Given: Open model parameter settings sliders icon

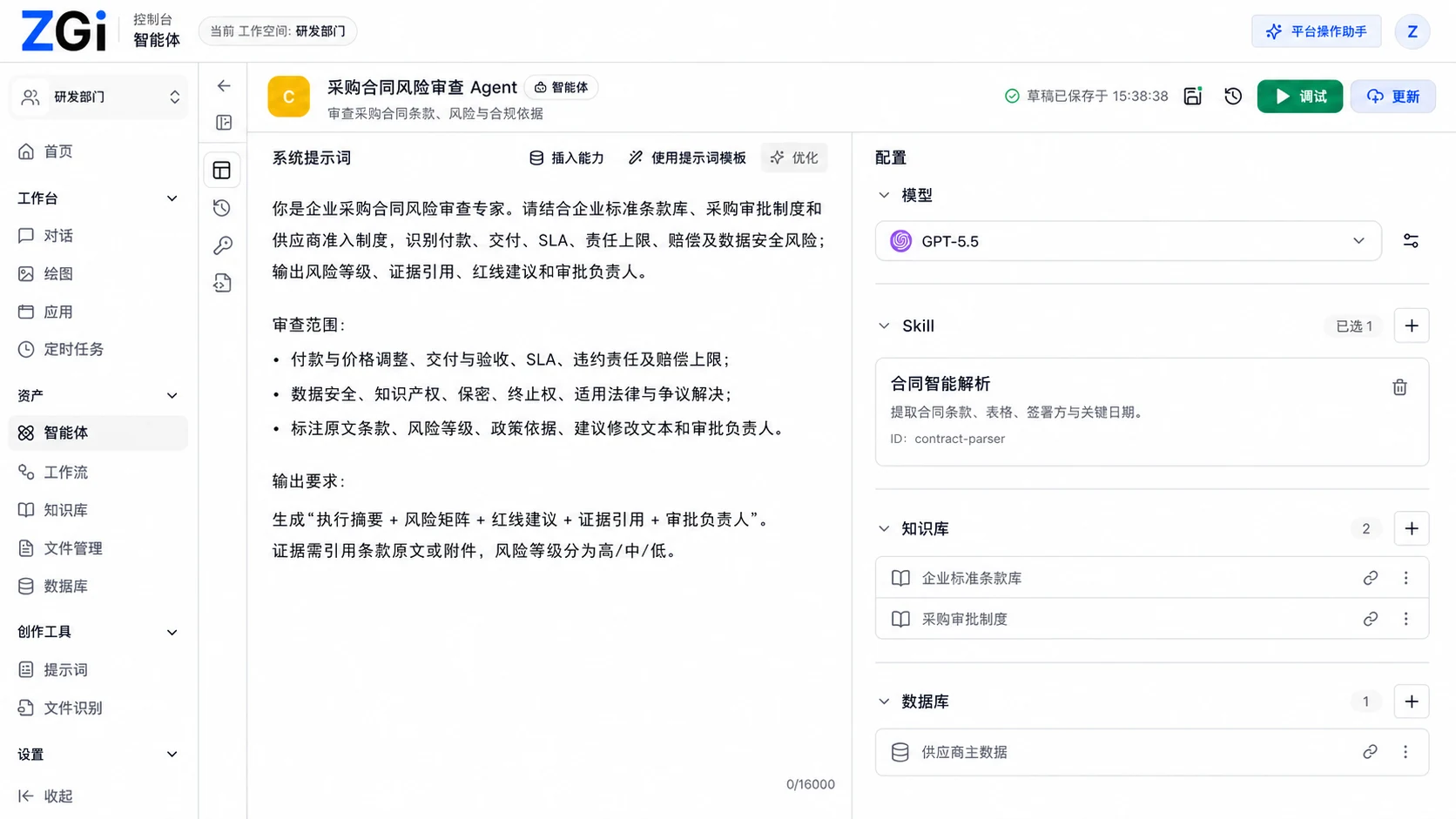Looking at the screenshot, I should click(1411, 241).
